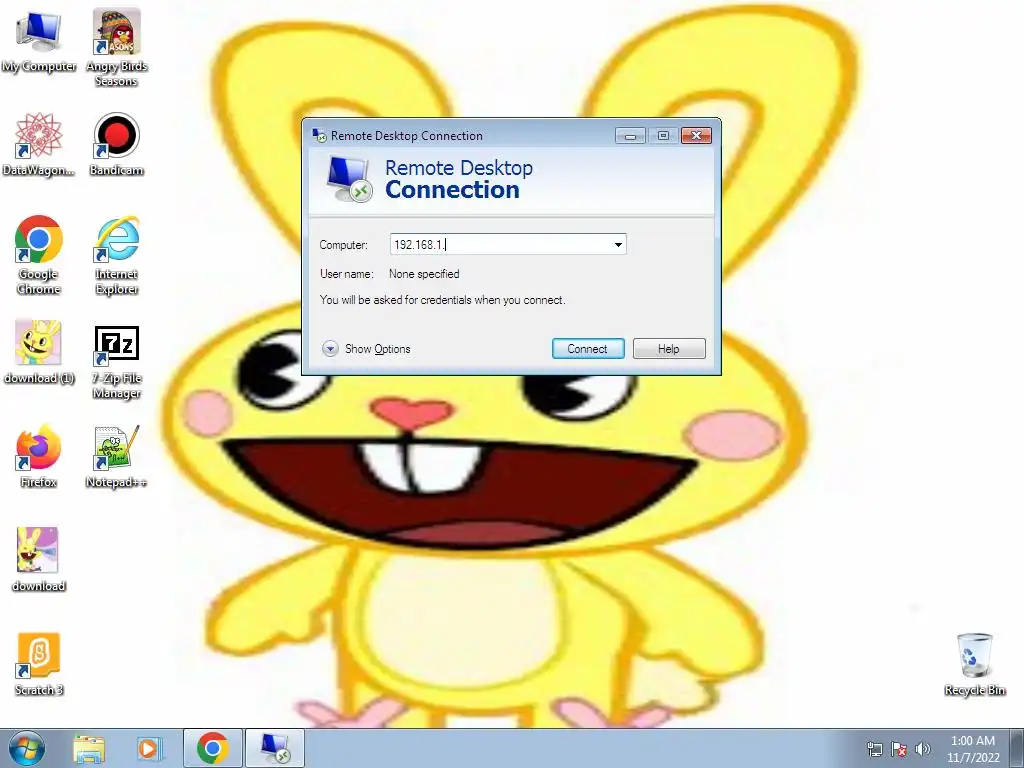Click the network status tray icon

click(x=874, y=750)
